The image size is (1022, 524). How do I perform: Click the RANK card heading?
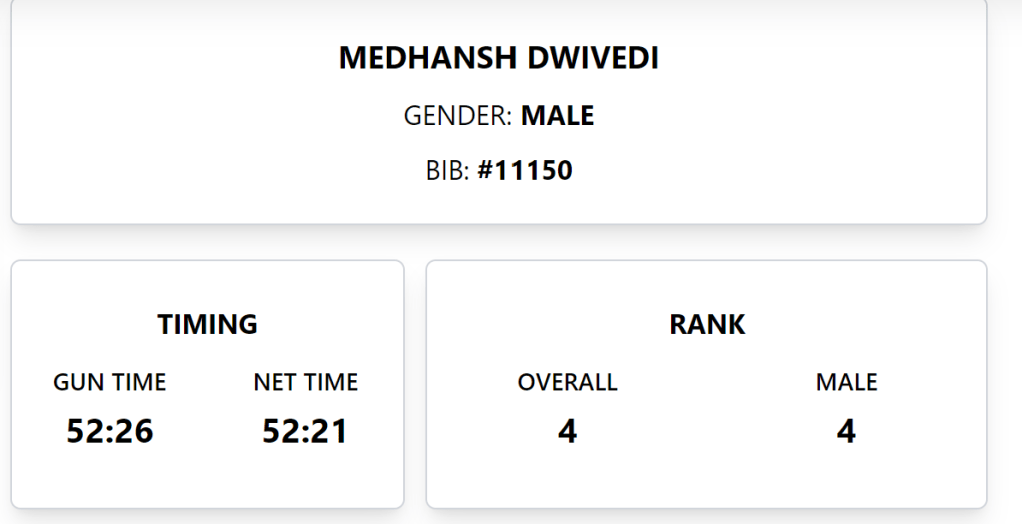click(x=707, y=324)
